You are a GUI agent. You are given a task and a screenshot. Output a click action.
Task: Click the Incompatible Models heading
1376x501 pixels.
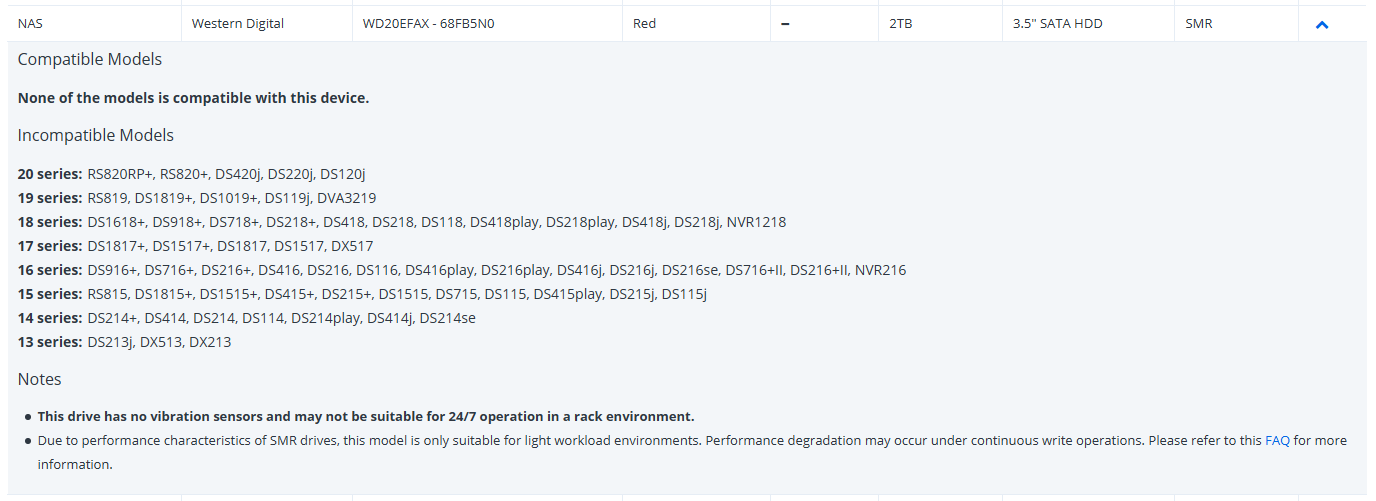click(96, 135)
